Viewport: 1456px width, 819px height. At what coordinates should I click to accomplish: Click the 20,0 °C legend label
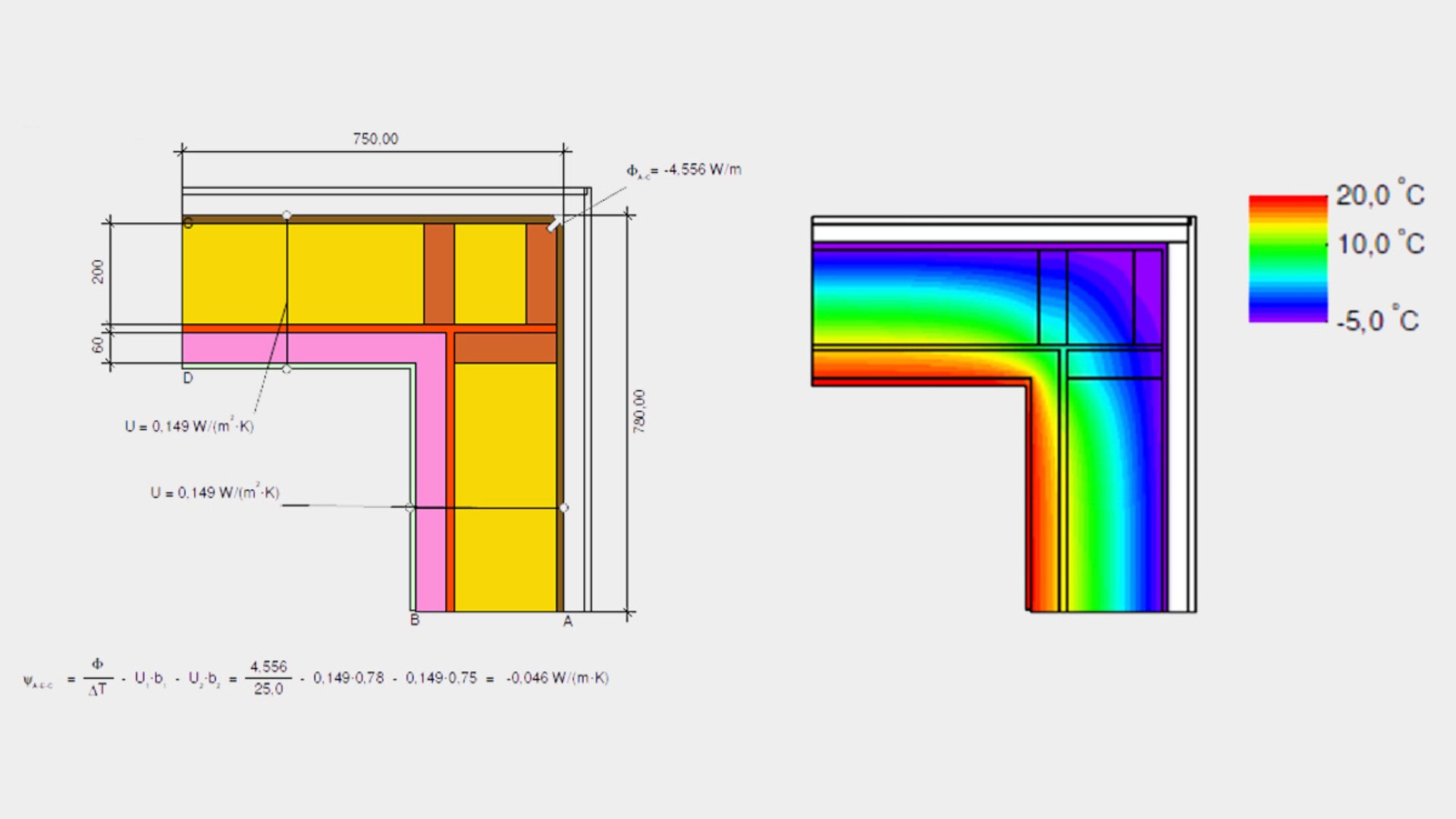point(1380,196)
